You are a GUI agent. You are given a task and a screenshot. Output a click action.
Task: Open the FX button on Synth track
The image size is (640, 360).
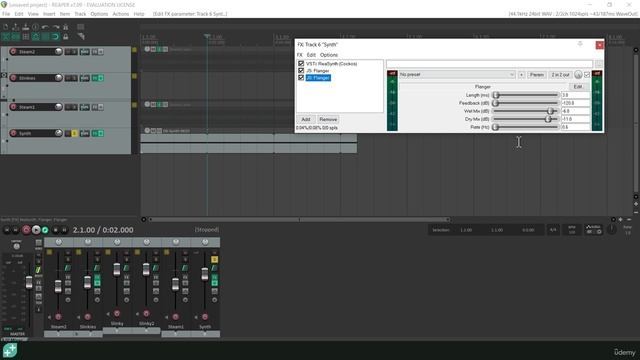pyautogui.click(x=95, y=133)
